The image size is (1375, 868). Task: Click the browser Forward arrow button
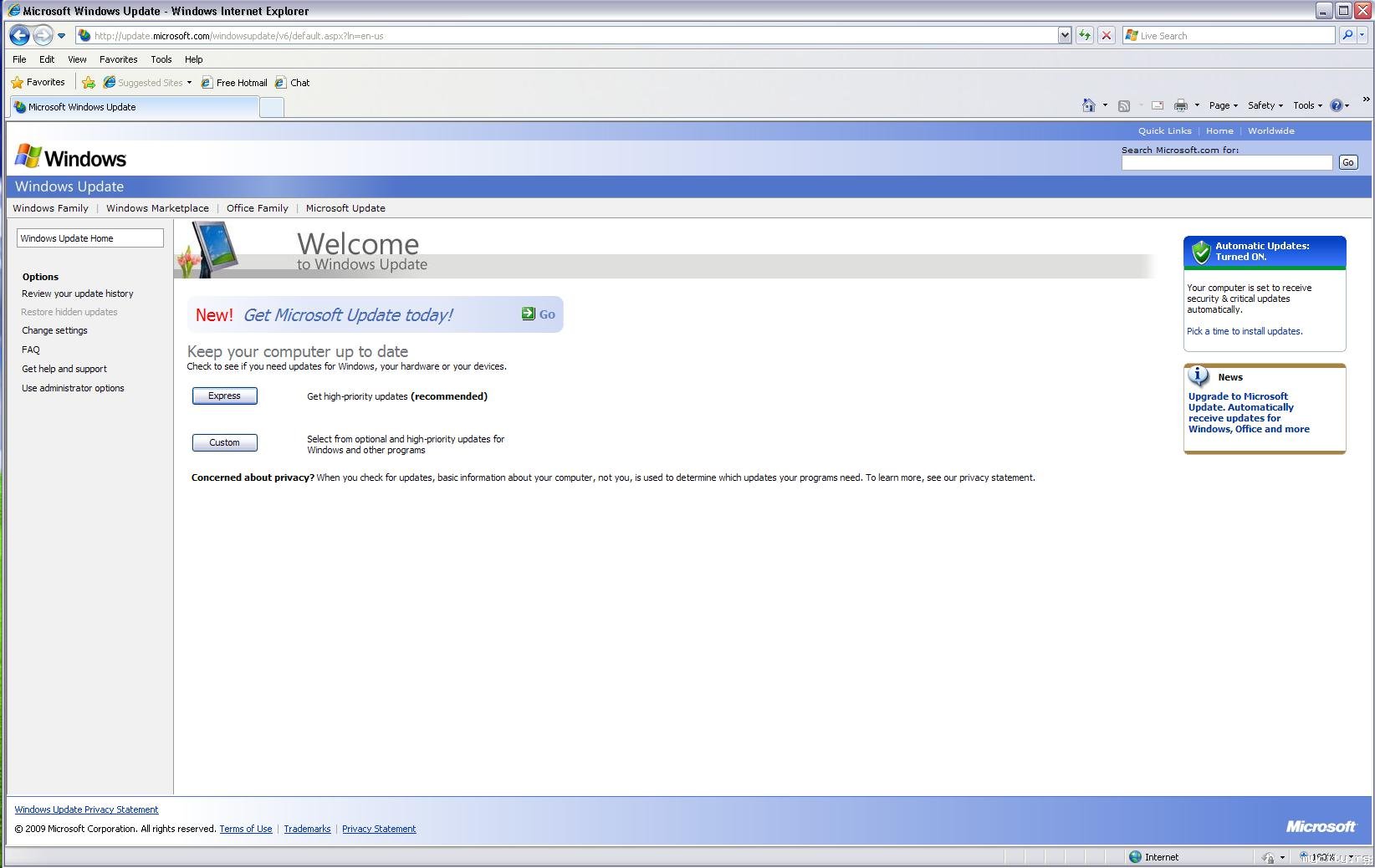coord(43,35)
